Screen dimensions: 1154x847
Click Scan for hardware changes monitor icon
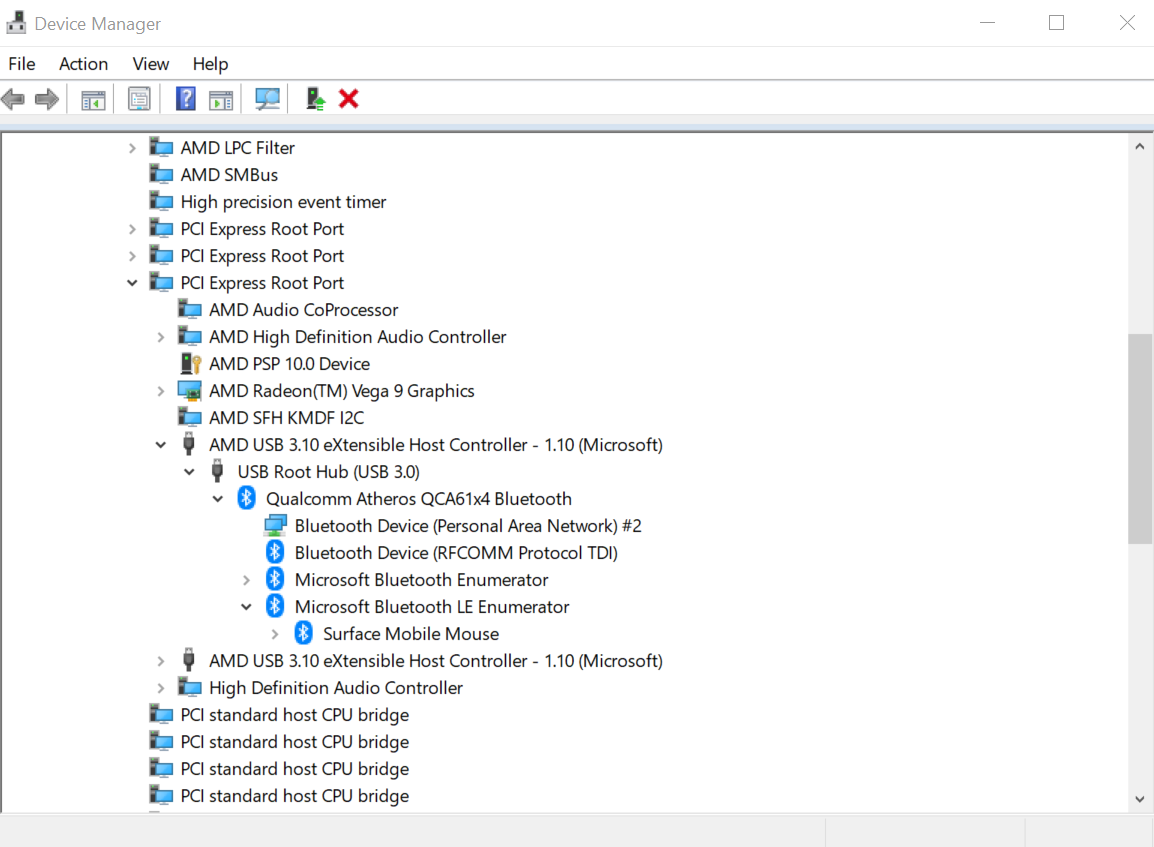click(x=267, y=99)
